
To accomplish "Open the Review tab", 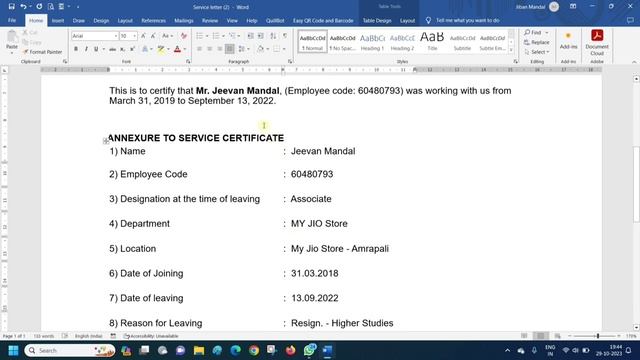I will pos(210,20).
